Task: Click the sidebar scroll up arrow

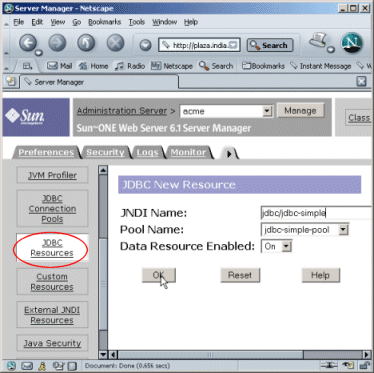Action: pyautogui.click(x=103, y=170)
